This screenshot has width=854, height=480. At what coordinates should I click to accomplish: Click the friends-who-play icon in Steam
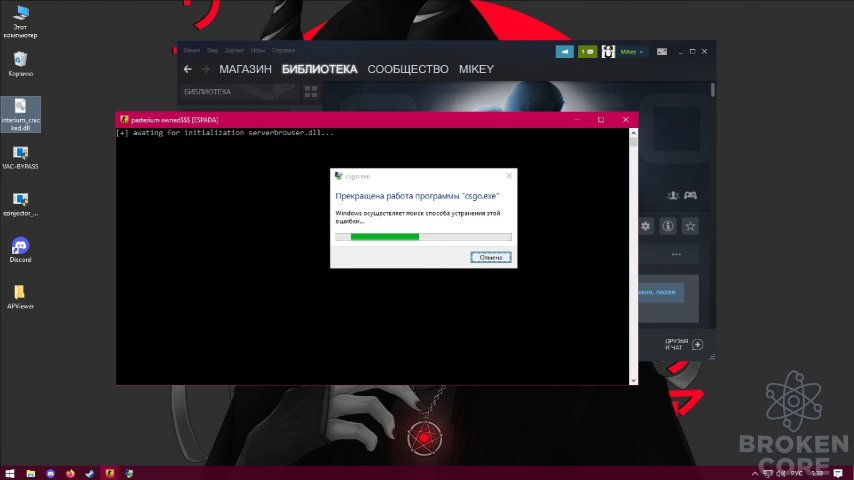coord(673,195)
